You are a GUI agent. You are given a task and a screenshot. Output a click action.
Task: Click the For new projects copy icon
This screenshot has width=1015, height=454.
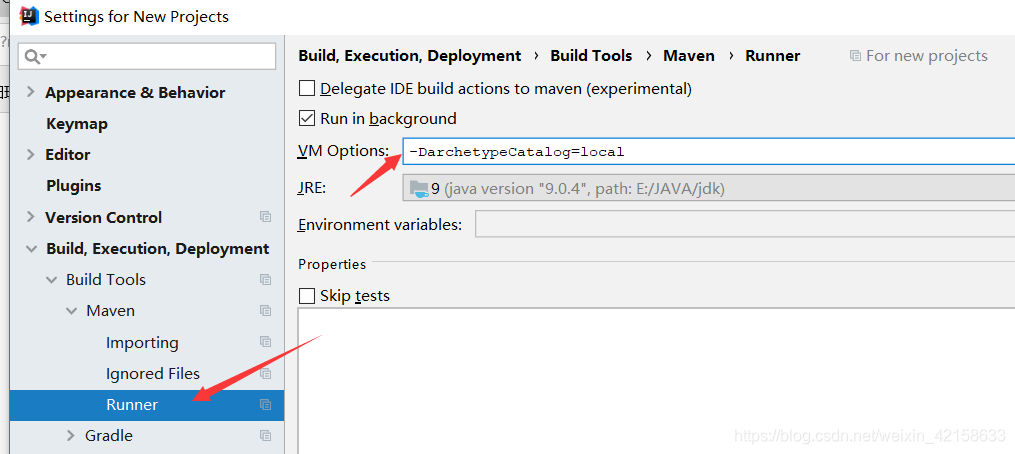click(x=855, y=56)
